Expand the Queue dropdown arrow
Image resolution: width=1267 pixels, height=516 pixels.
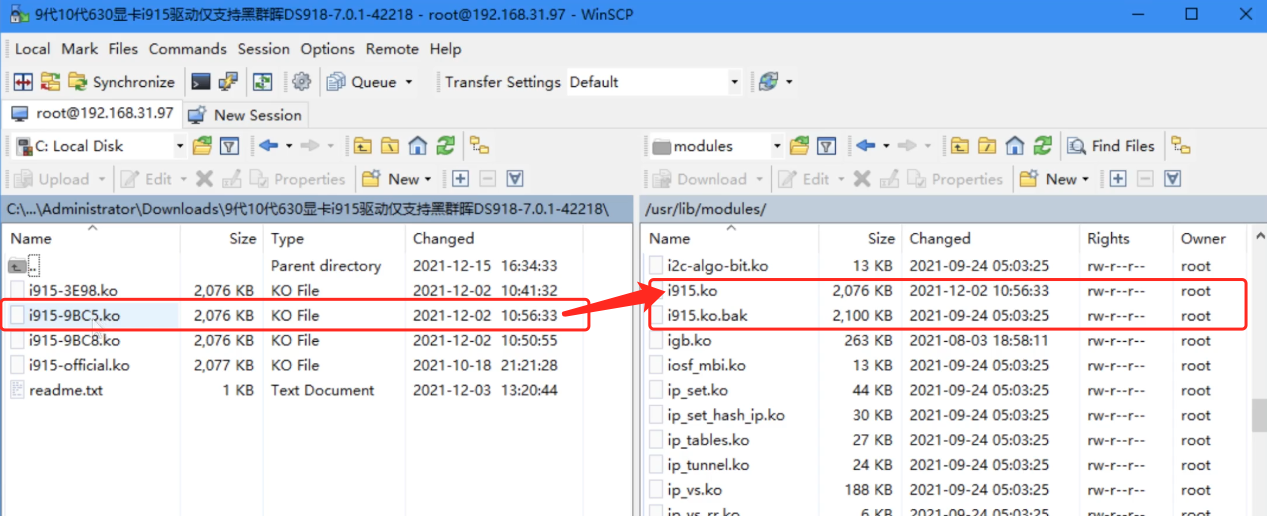407,82
